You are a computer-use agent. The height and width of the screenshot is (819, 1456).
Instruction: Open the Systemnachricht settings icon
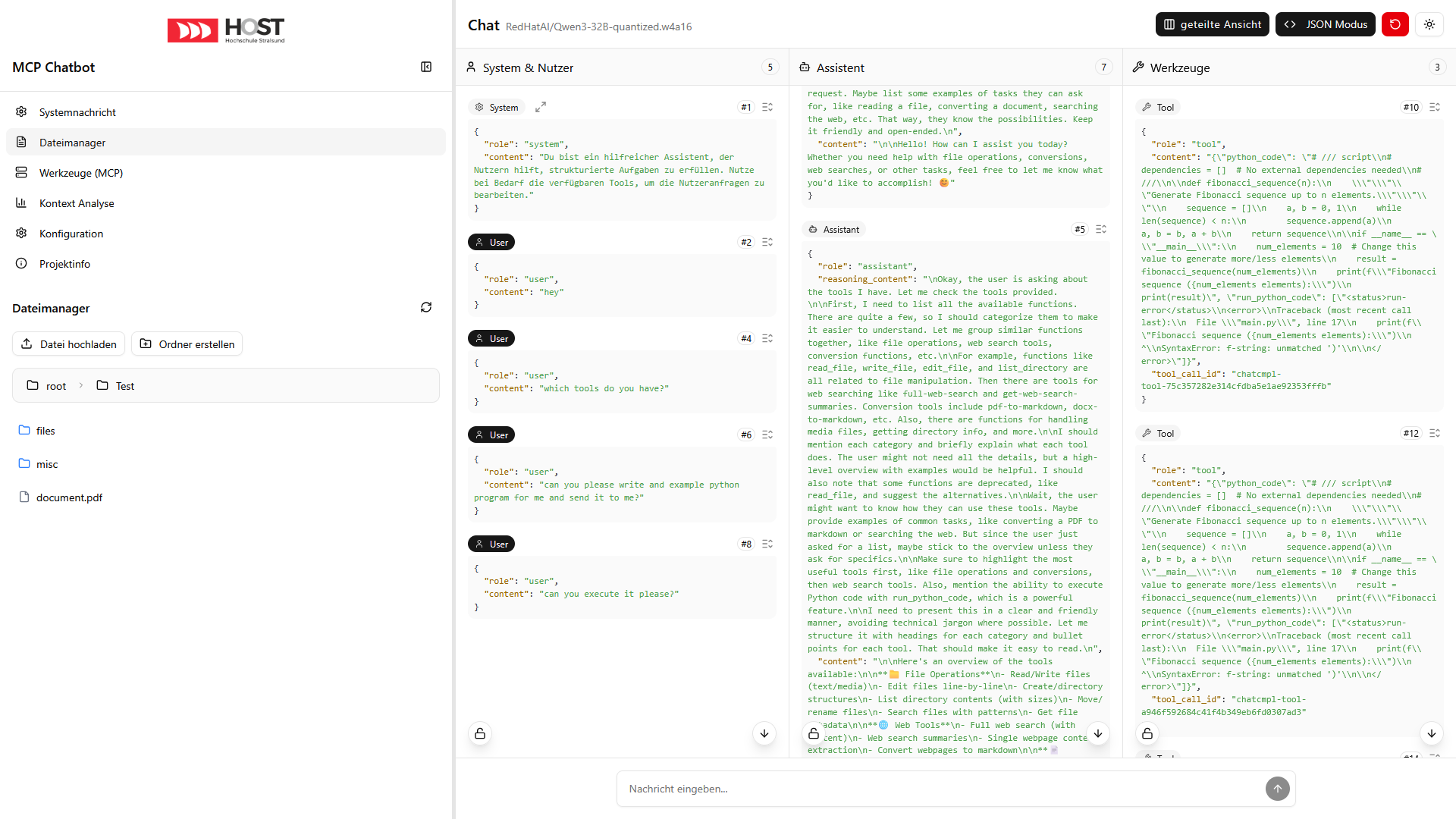tap(21, 111)
